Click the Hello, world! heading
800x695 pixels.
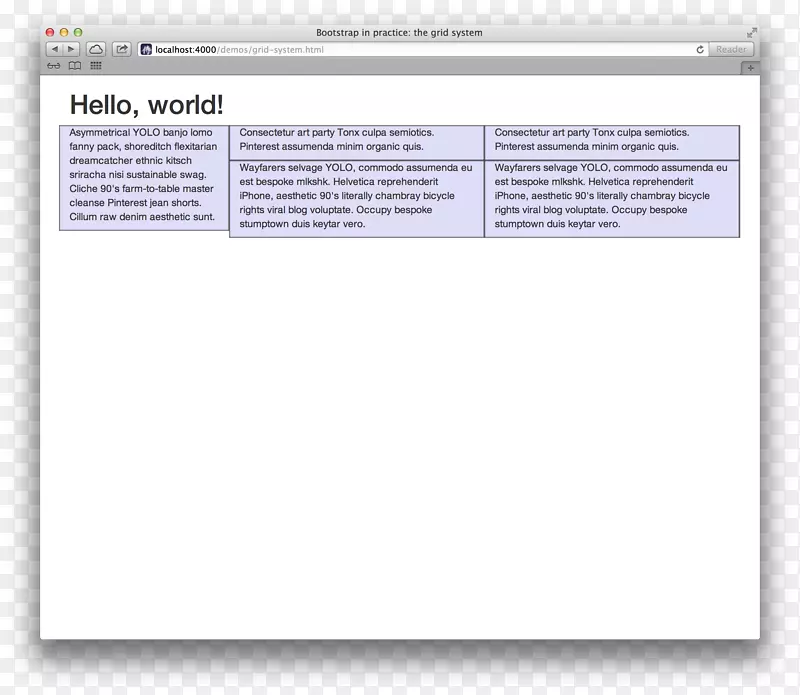(146, 105)
